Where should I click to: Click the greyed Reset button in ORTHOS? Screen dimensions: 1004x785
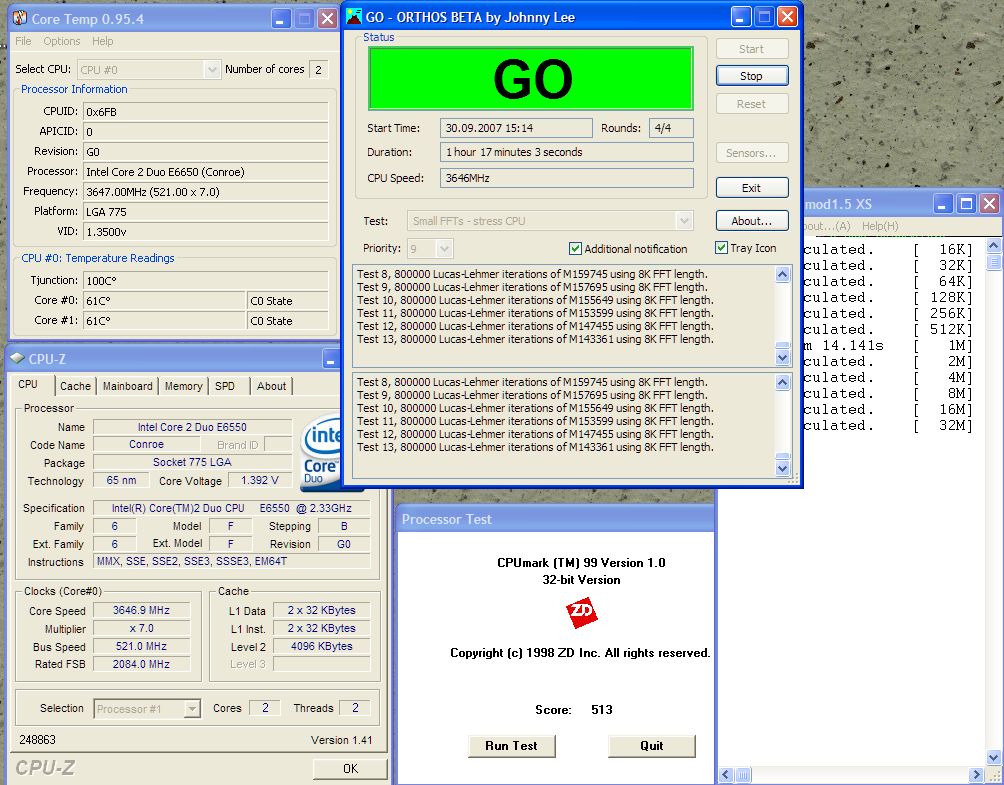point(752,104)
